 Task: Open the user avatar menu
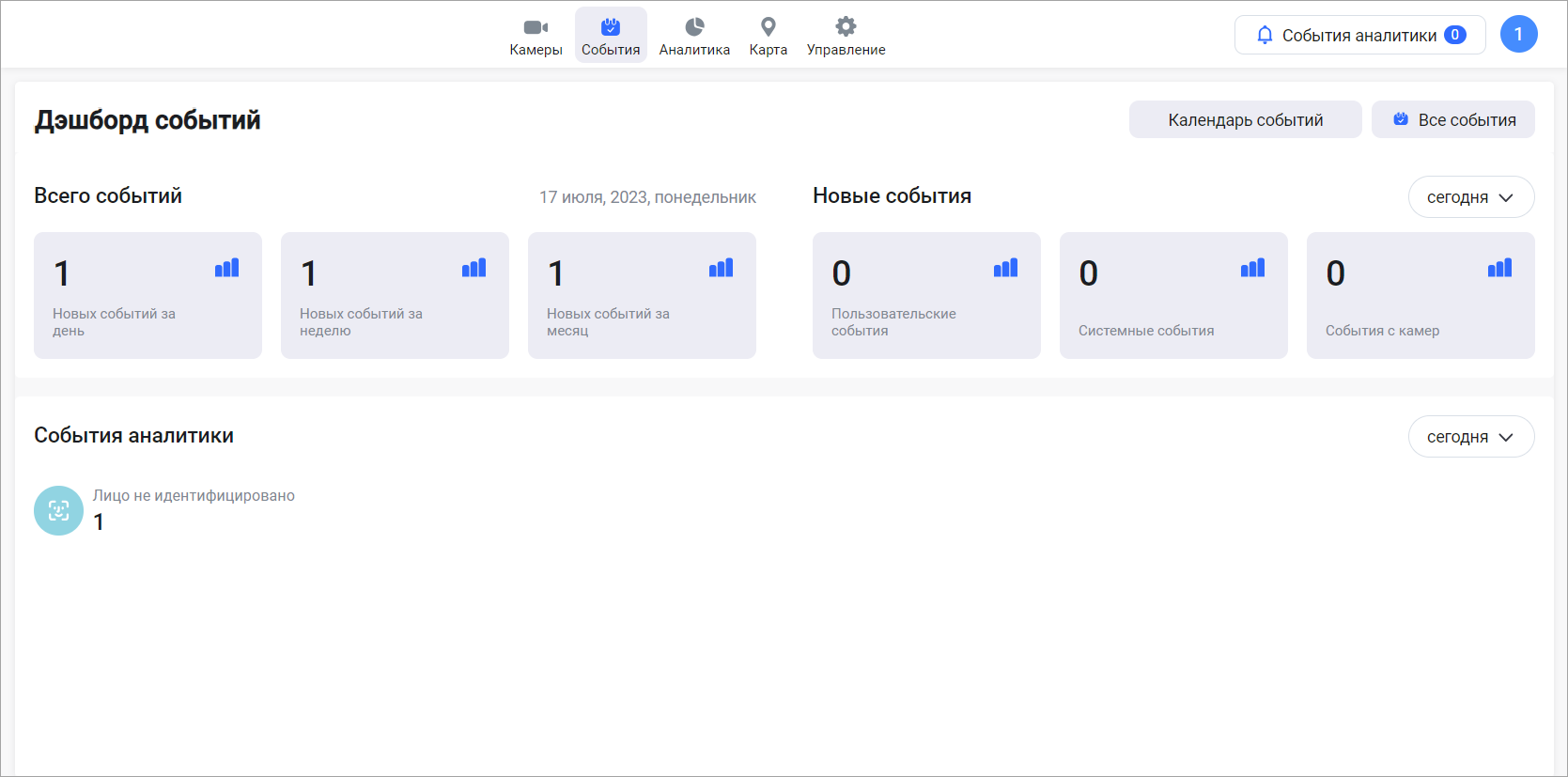click(x=1518, y=35)
